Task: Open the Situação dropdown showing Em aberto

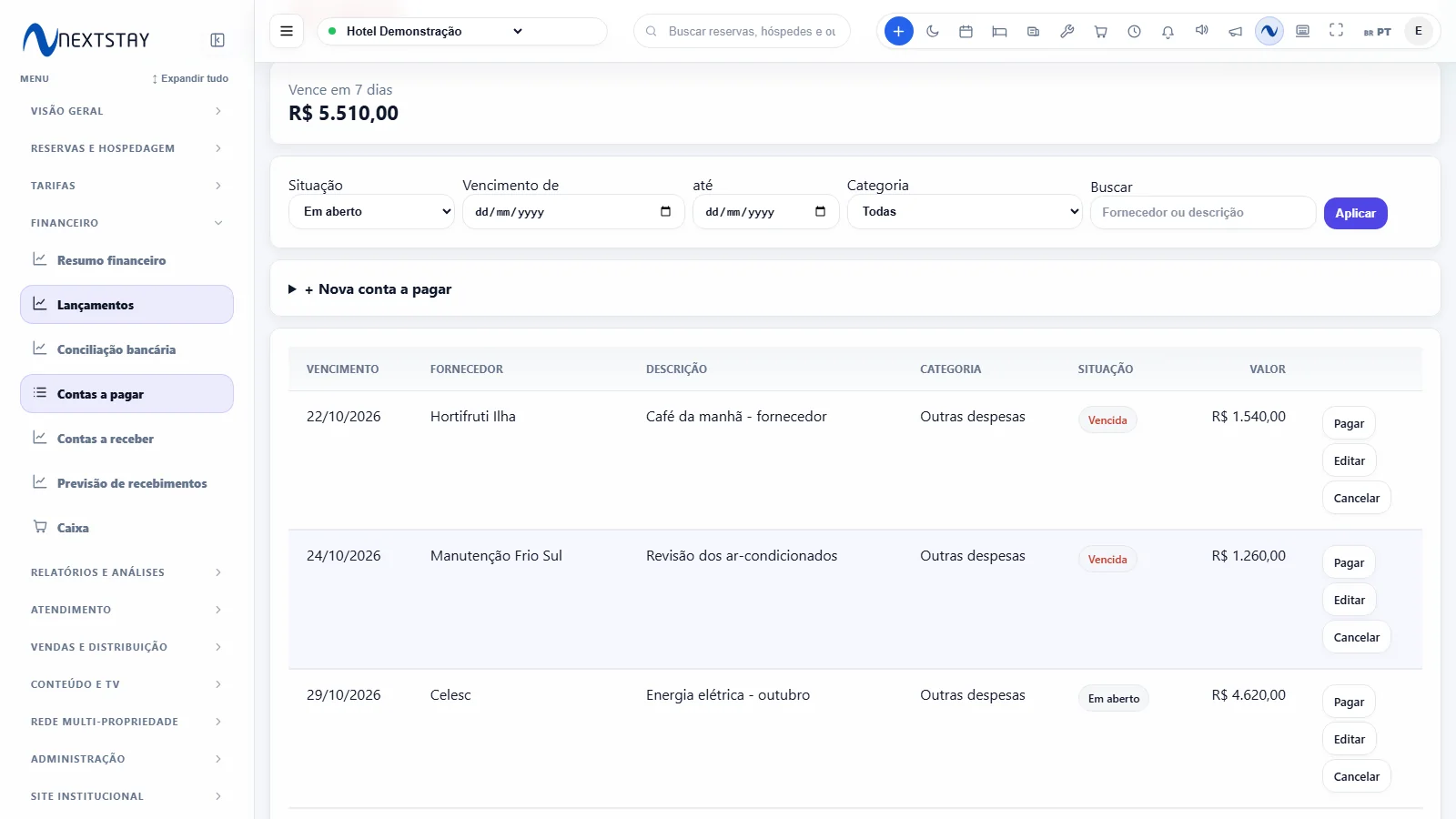Action: point(371,212)
